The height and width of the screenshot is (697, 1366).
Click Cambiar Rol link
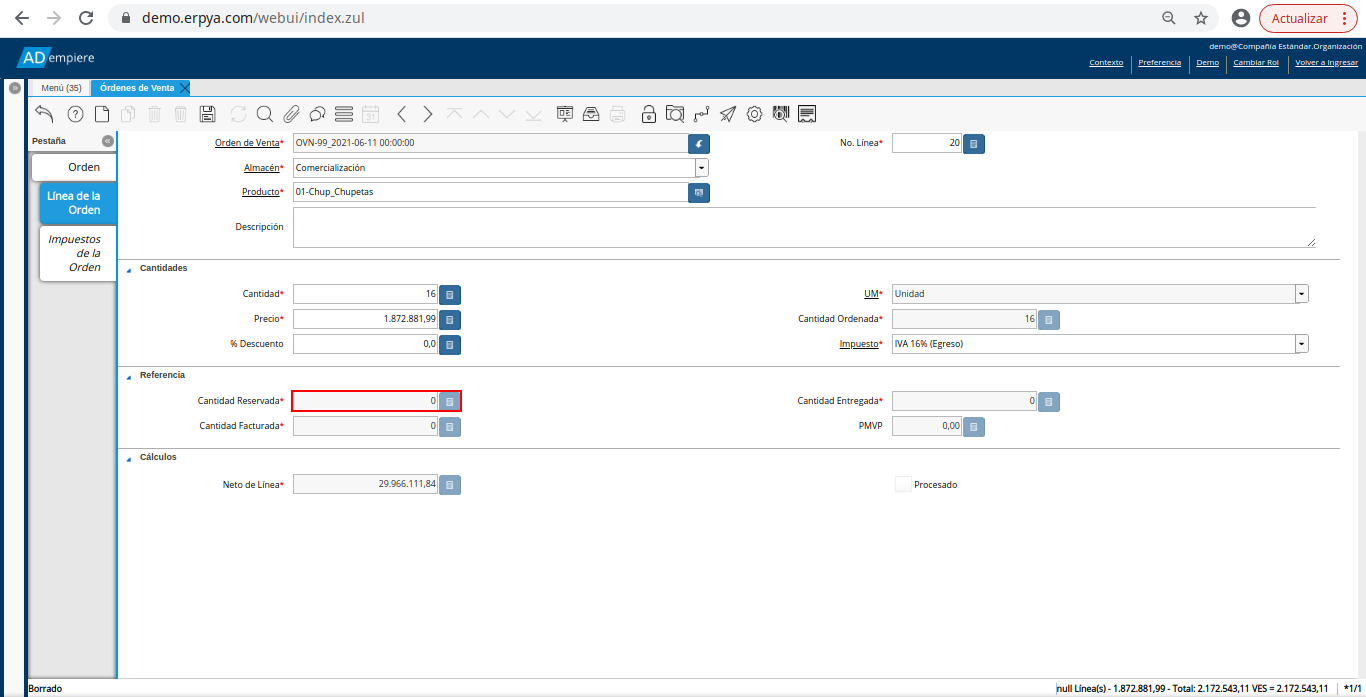pyautogui.click(x=1256, y=62)
